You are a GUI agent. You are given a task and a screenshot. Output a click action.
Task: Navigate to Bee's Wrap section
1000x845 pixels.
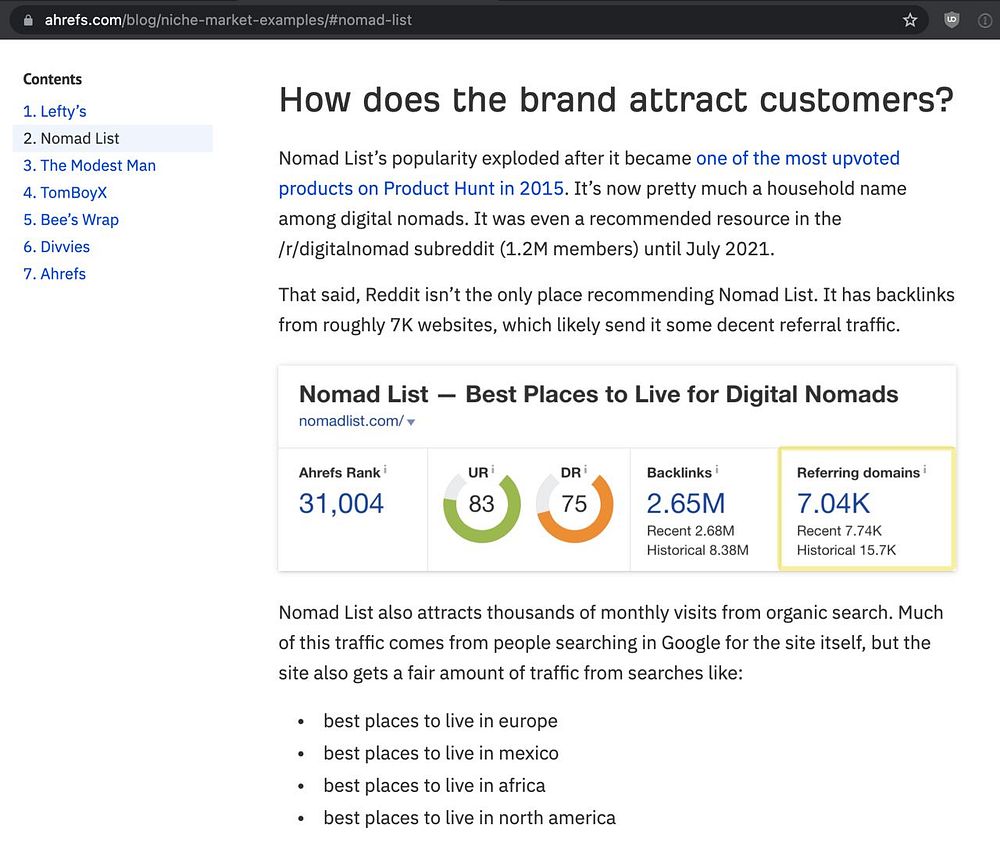tap(71, 219)
